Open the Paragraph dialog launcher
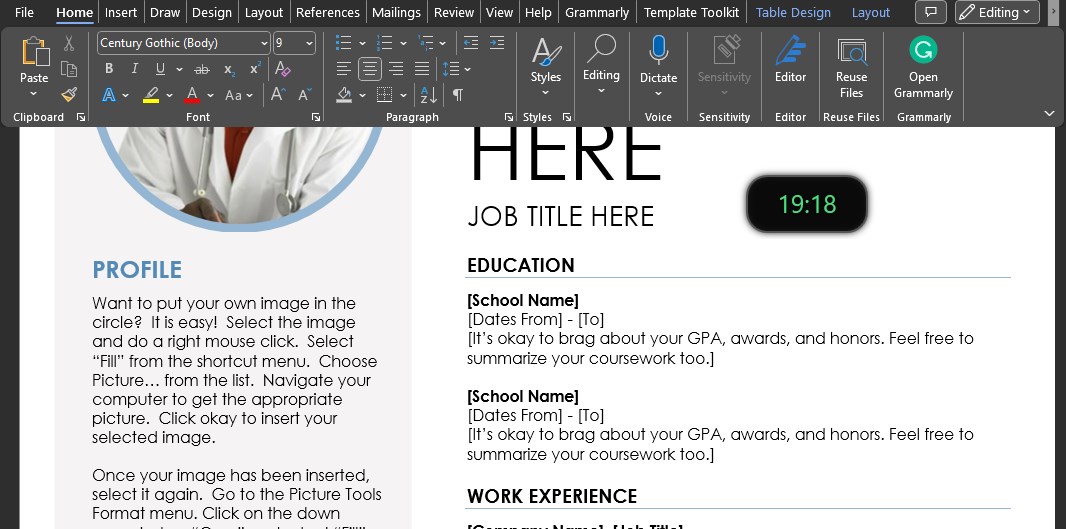 (509, 118)
